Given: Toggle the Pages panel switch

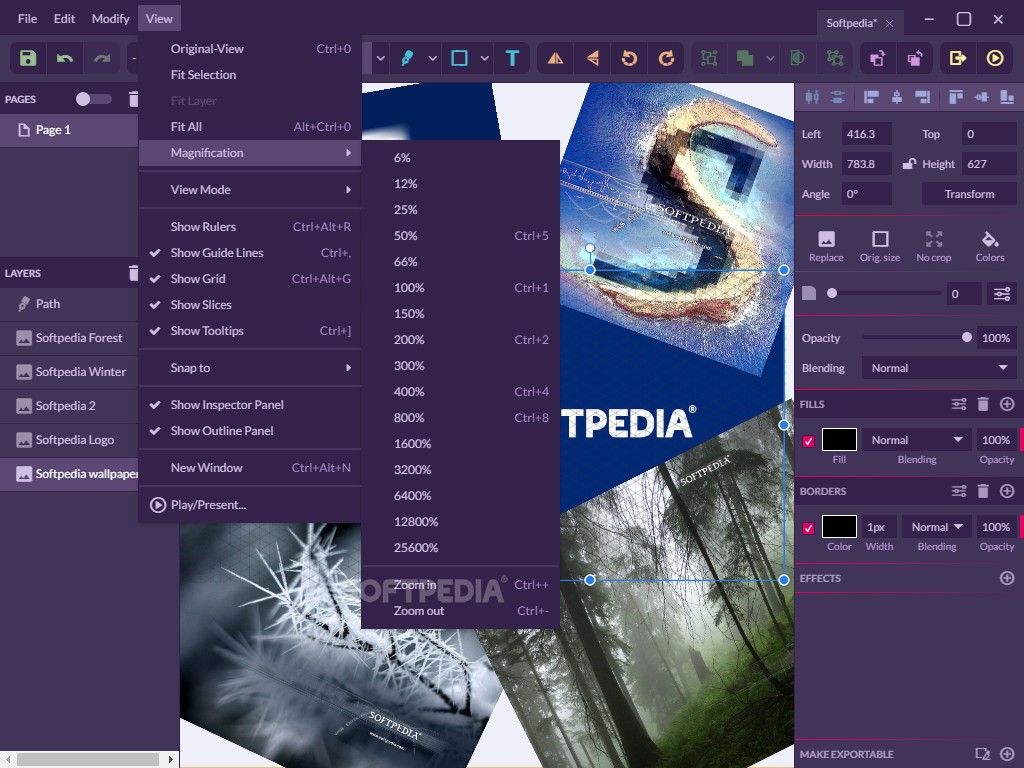Looking at the screenshot, I should (x=93, y=99).
